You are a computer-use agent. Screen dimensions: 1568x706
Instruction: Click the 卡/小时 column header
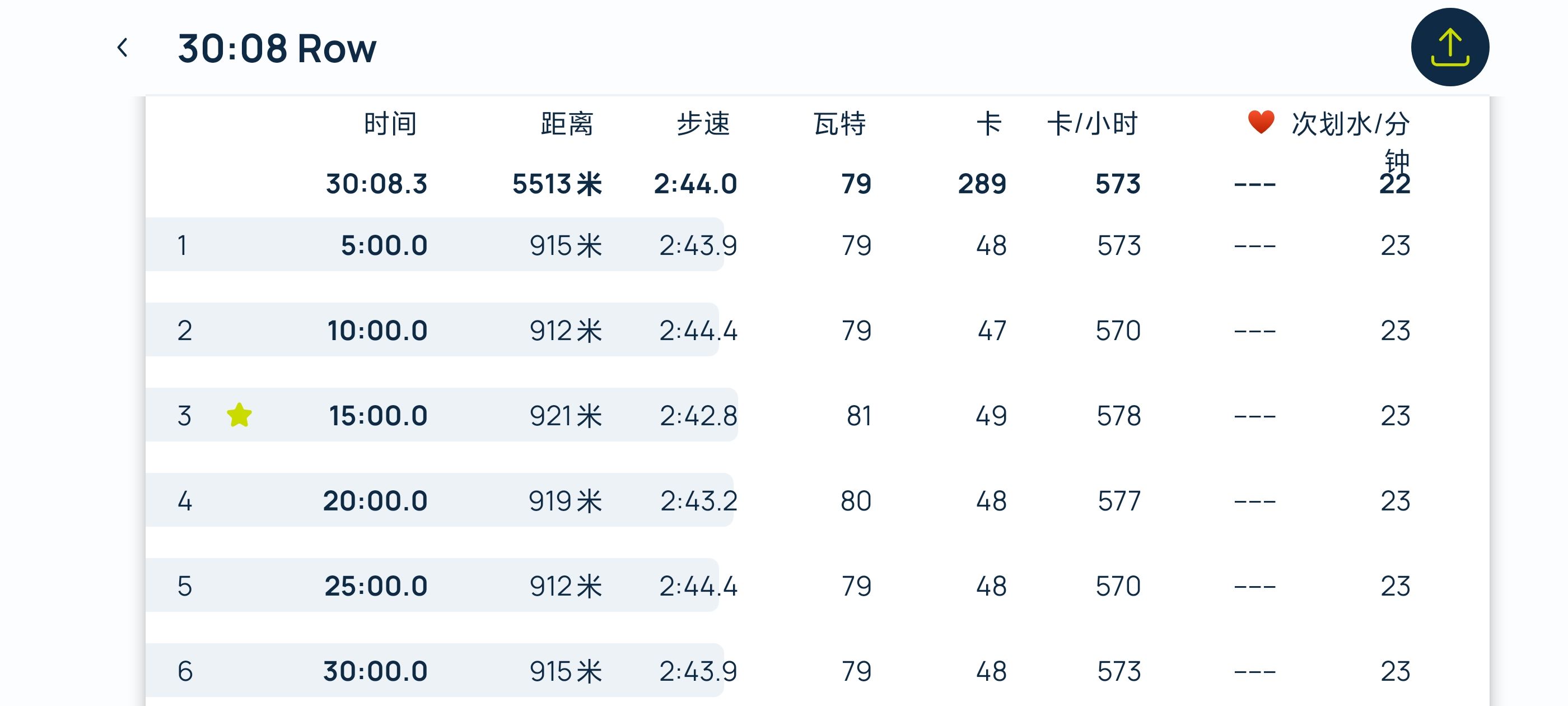coord(1093,124)
